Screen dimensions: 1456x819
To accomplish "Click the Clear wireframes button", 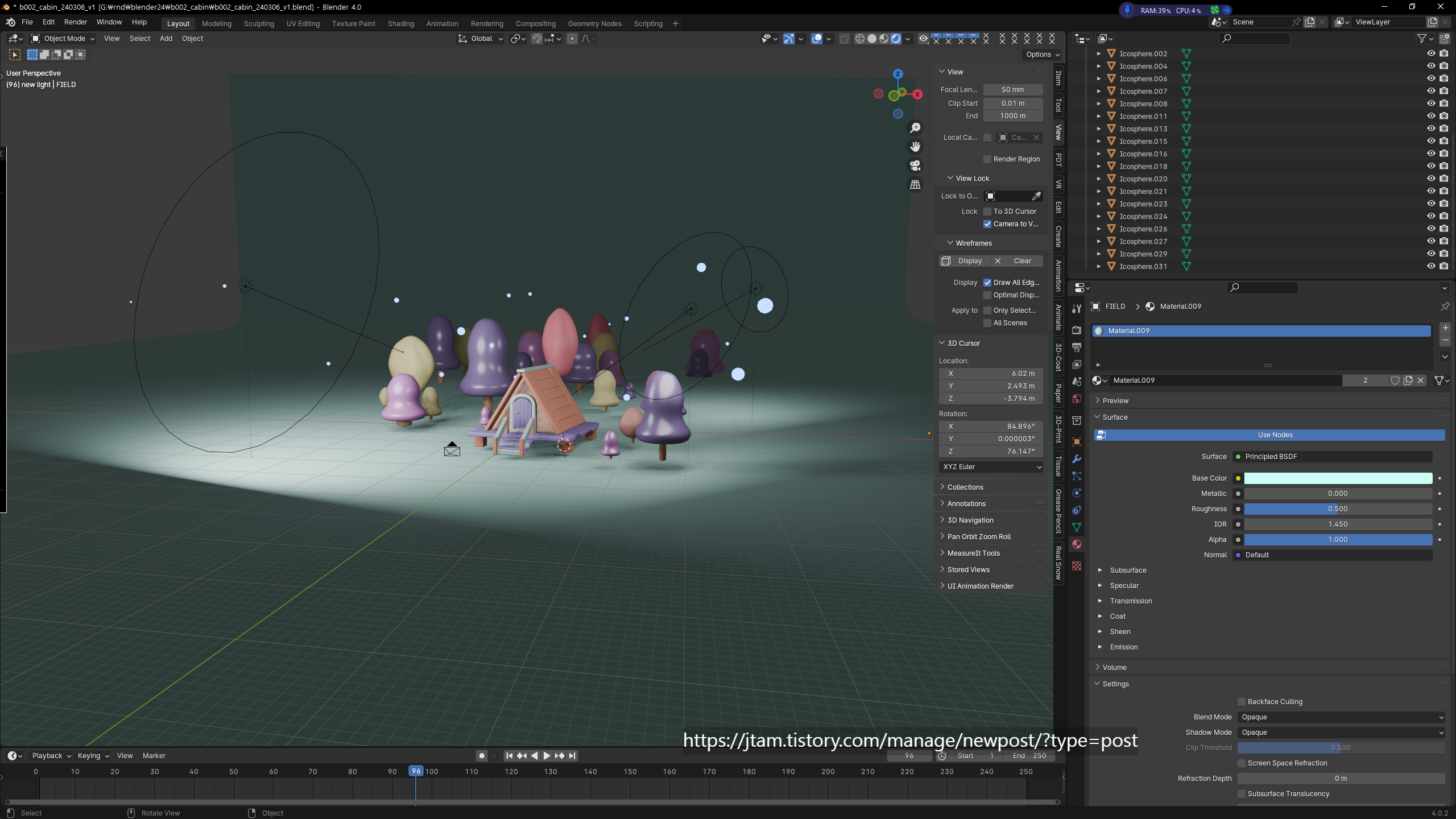I will click(1022, 261).
